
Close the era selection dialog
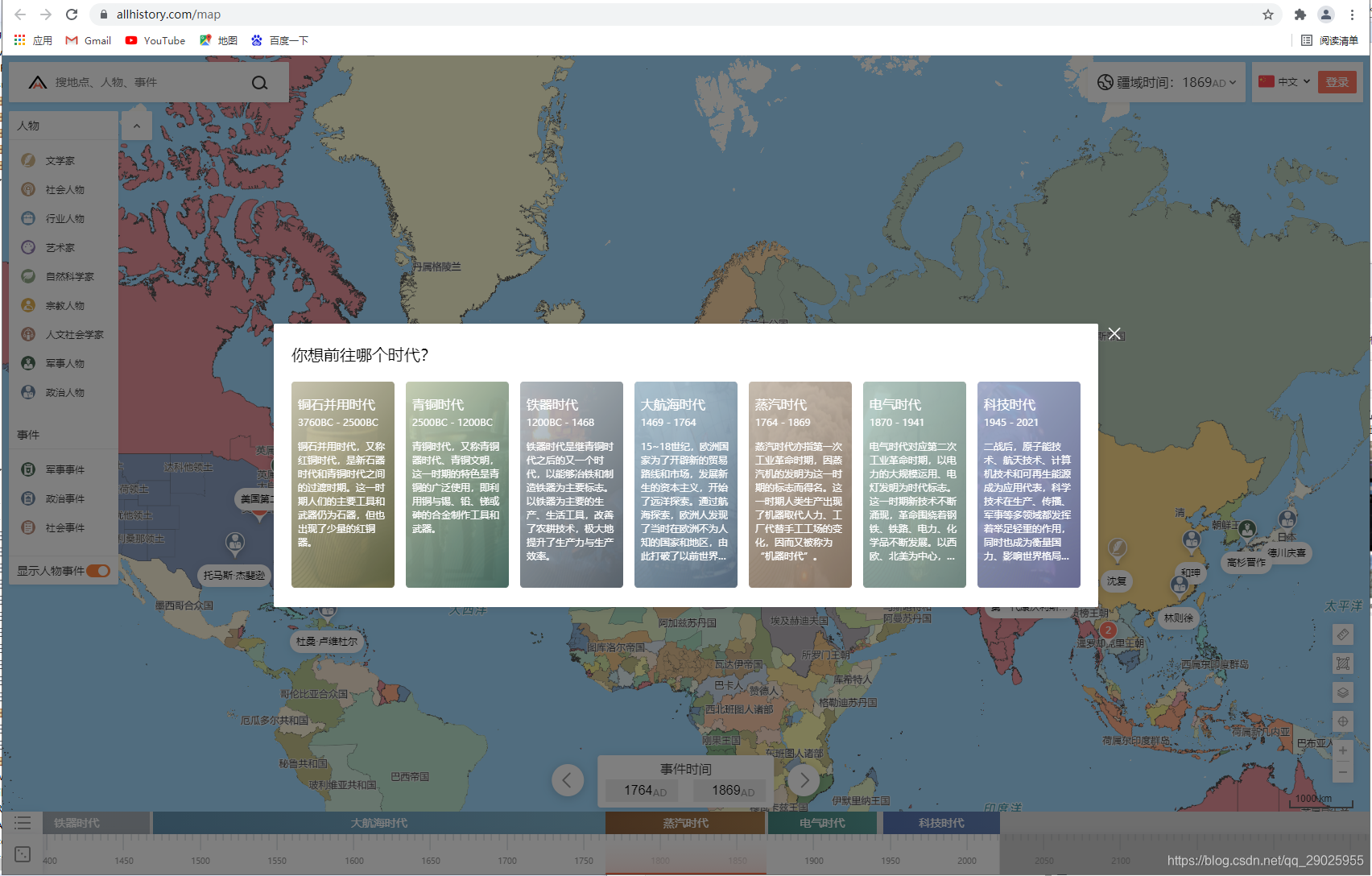pos(1114,333)
